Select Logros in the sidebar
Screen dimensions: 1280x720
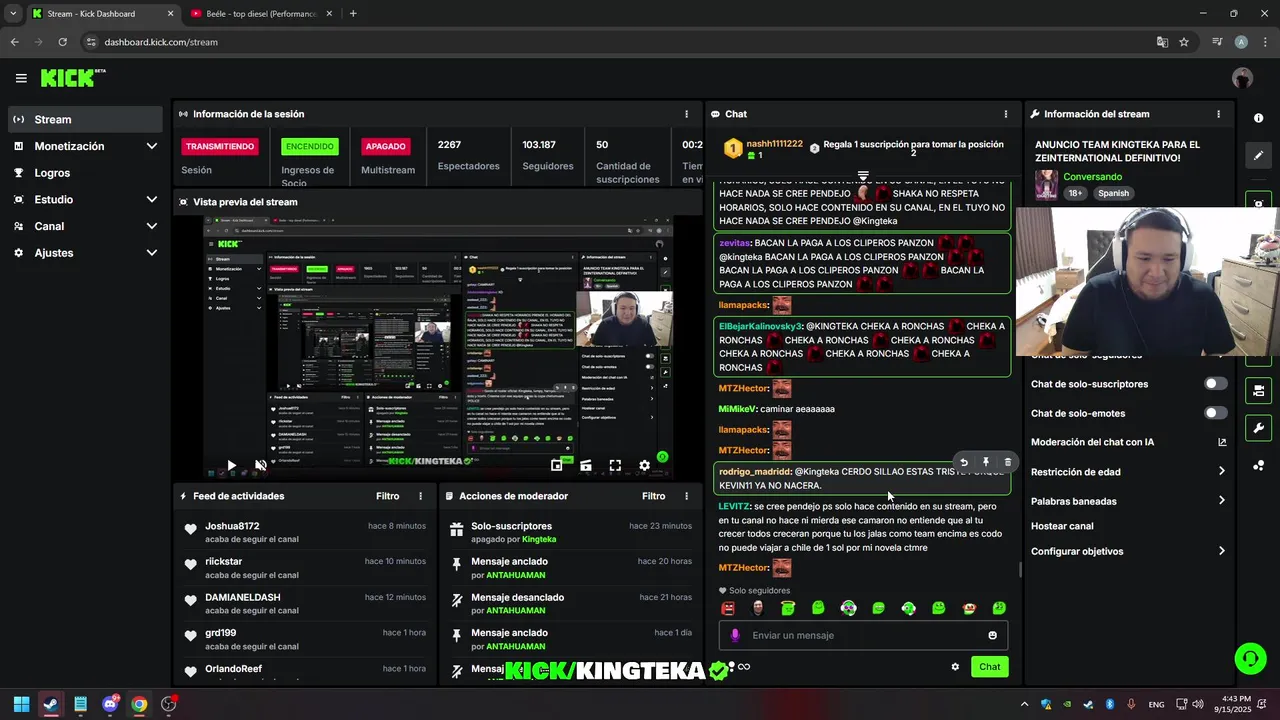click(x=84, y=173)
